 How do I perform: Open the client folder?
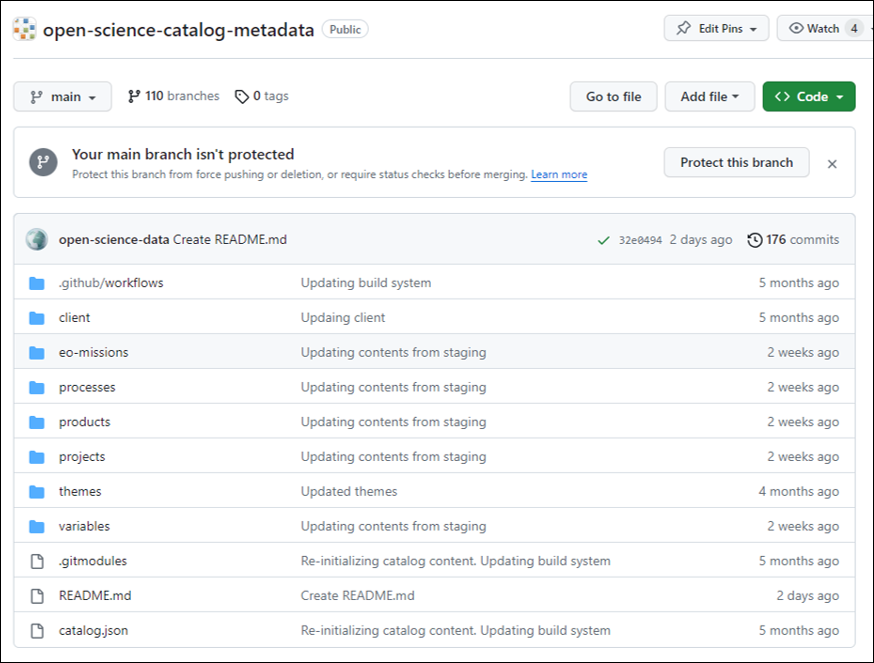pyautogui.click(x=74, y=317)
